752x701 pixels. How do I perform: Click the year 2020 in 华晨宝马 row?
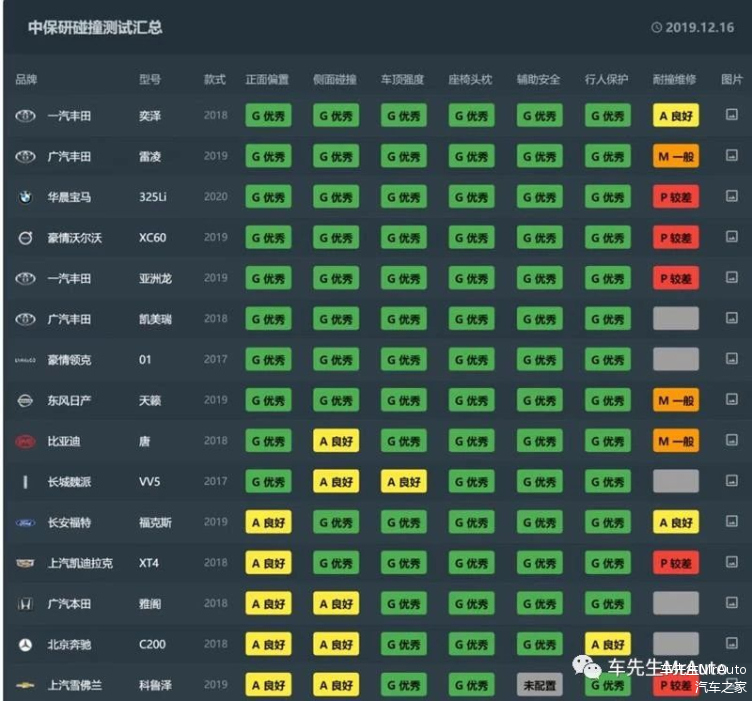215,197
